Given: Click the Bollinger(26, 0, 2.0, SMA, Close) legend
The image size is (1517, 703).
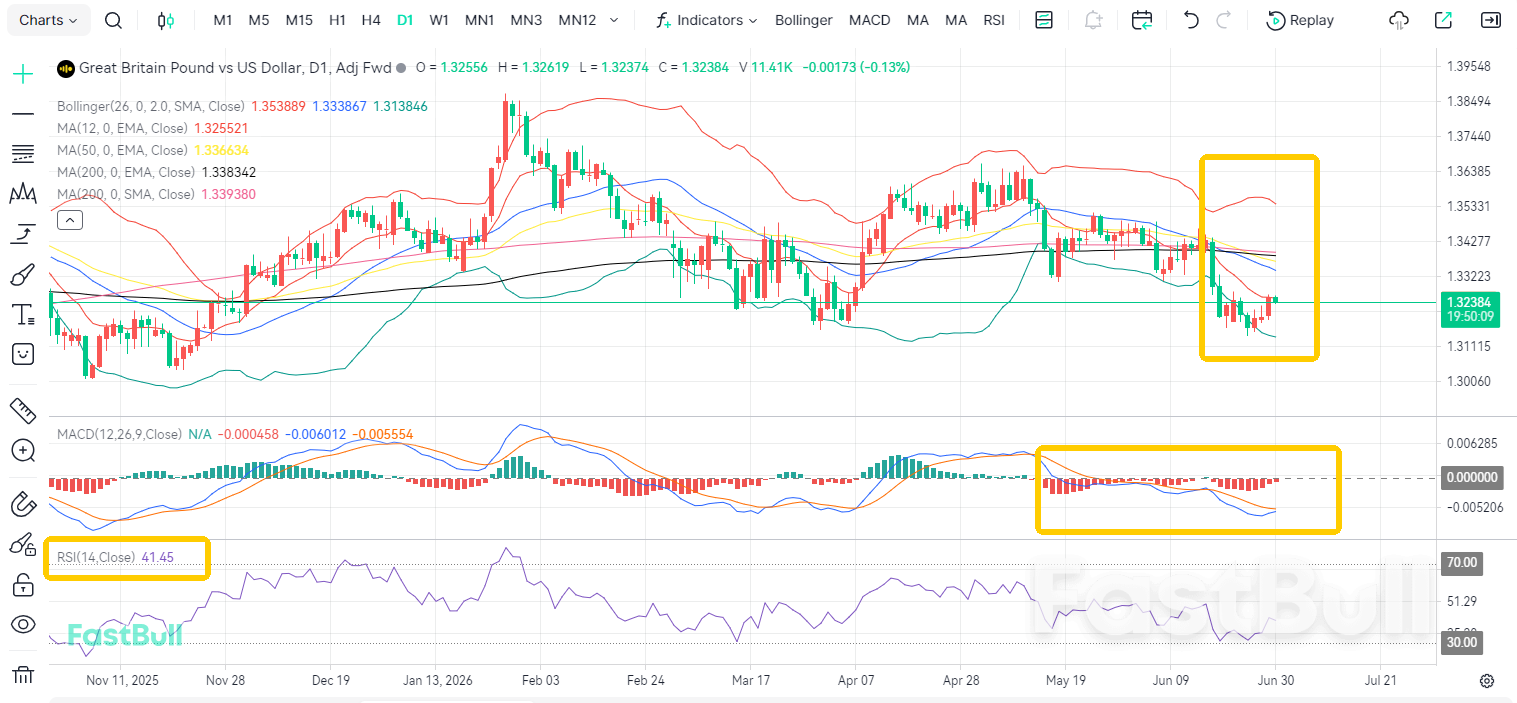Looking at the screenshot, I should (x=151, y=106).
